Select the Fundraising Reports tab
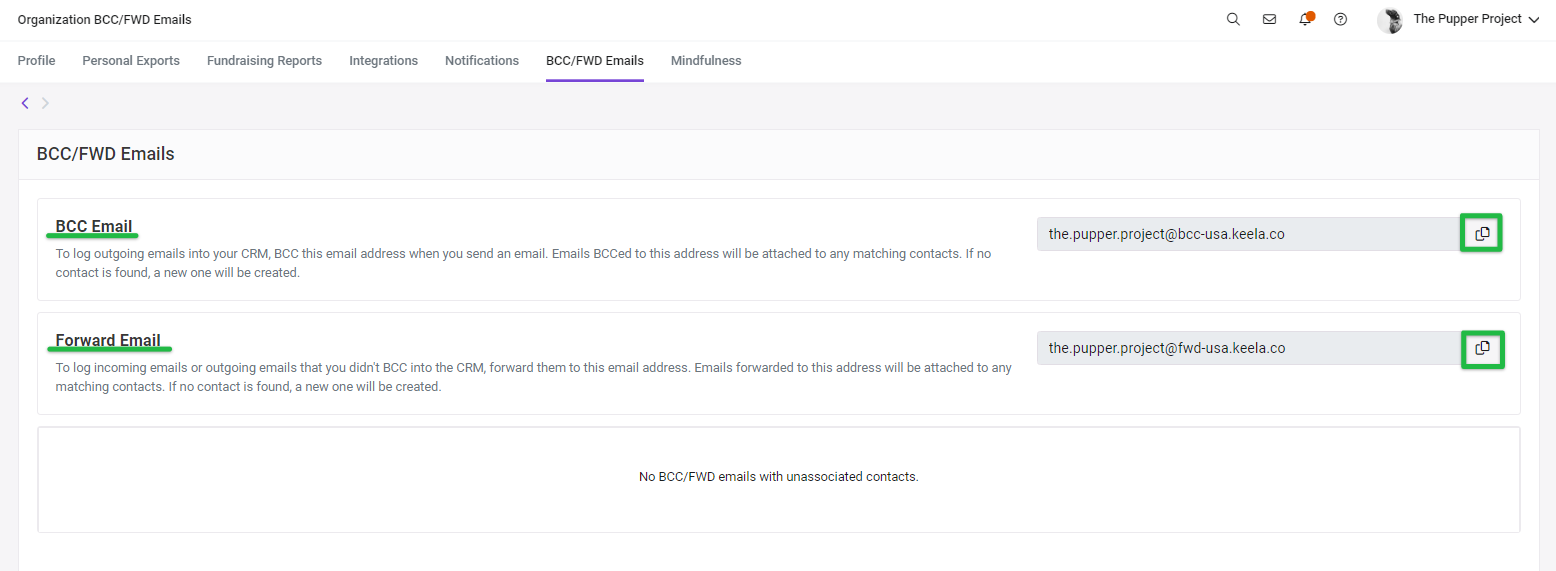The height and width of the screenshot is (571, 1556). click(x=264, y=61)
